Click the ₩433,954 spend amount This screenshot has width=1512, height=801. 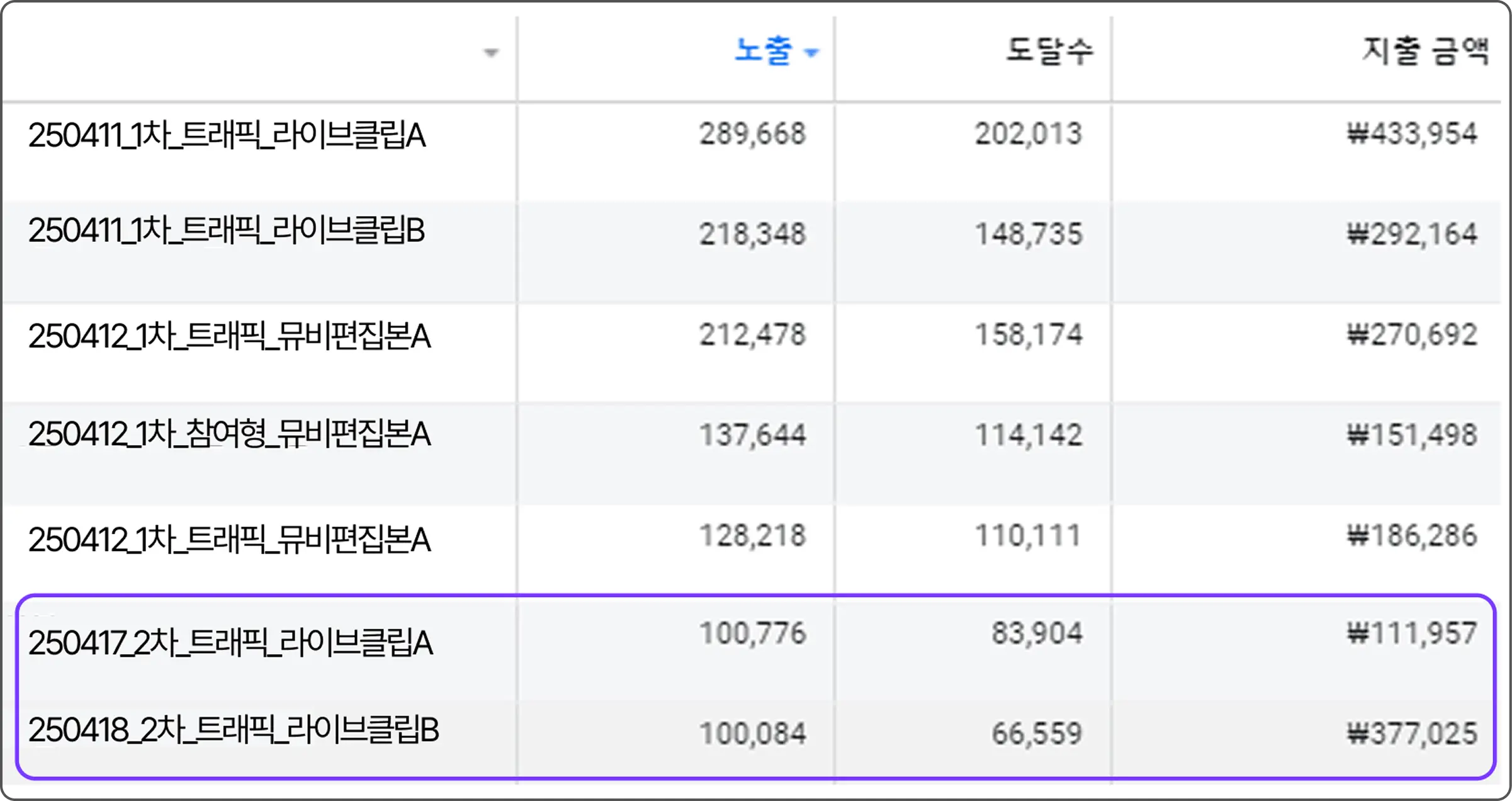[1412, 133]
